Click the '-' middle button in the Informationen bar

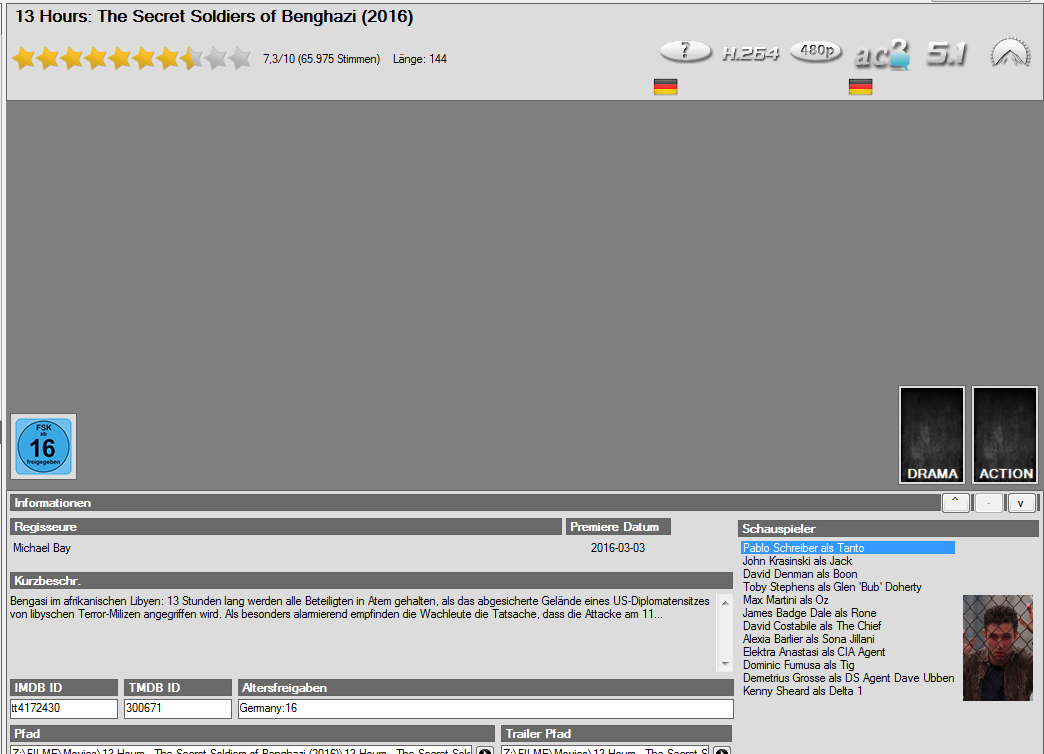(x=989, y=502)
